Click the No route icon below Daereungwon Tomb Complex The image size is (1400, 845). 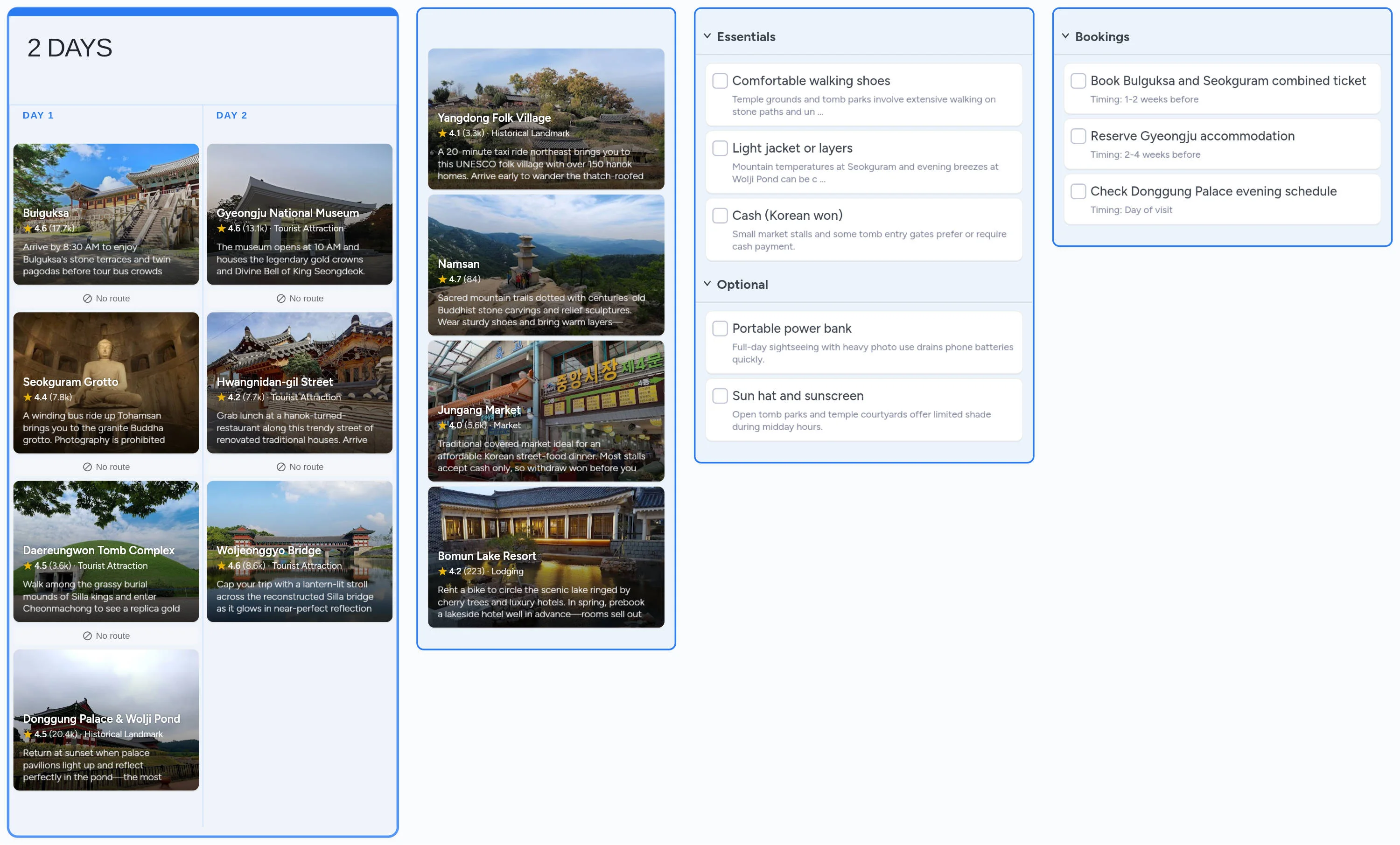point(88,635)
